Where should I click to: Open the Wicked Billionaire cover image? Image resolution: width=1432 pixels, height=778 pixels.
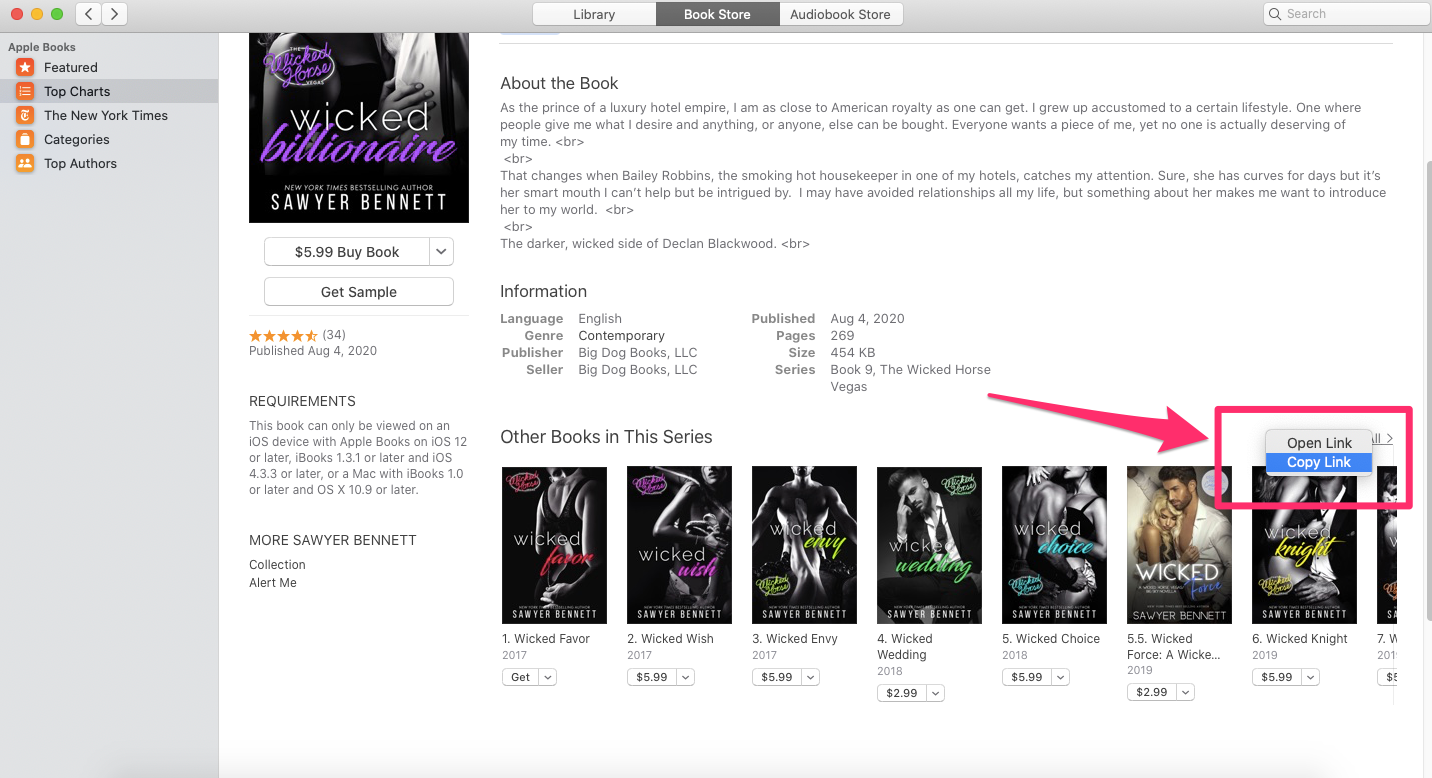click(359, 128)
